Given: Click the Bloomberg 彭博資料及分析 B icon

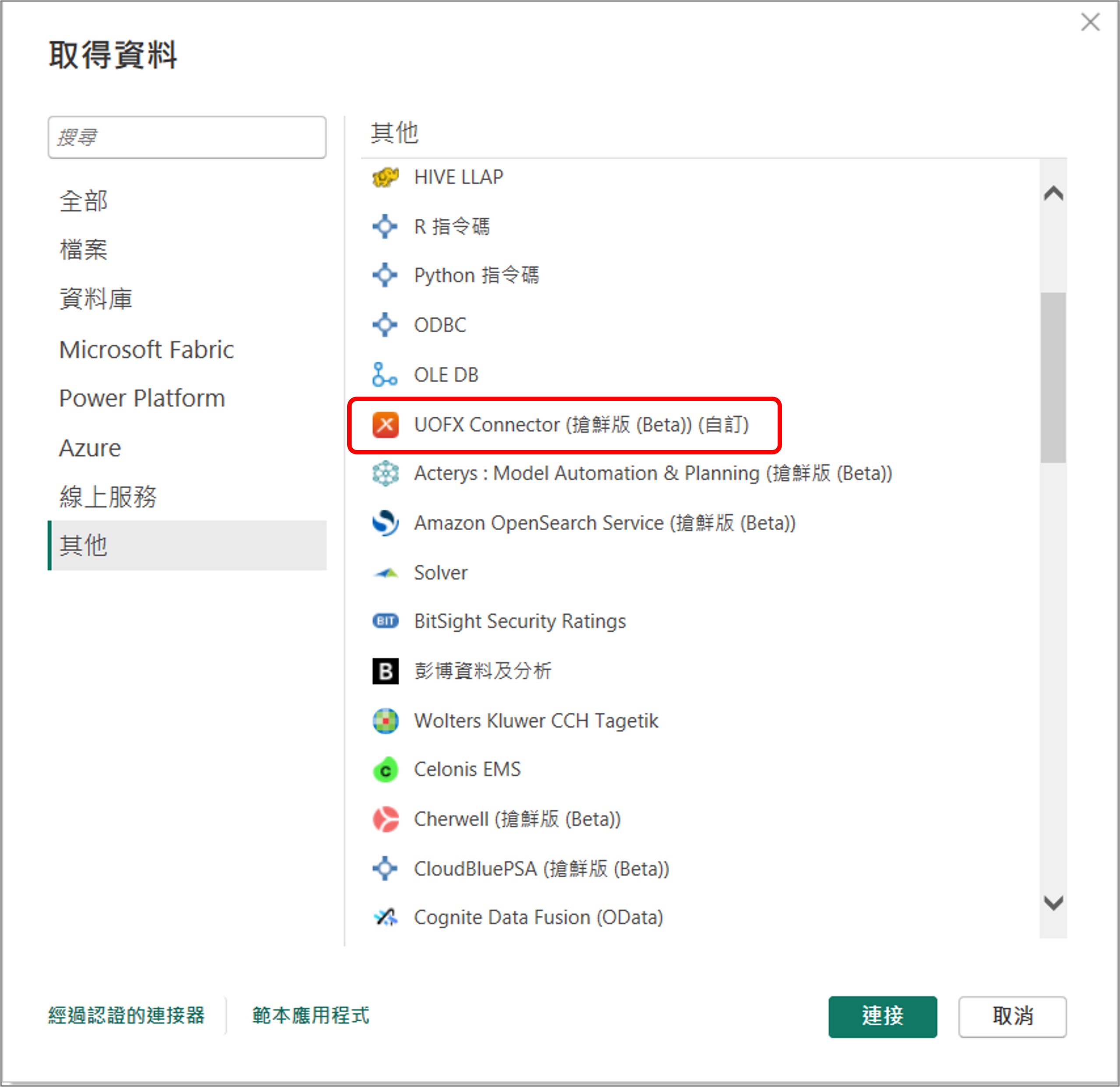Looking at the screenshot, I should point(385,671).
